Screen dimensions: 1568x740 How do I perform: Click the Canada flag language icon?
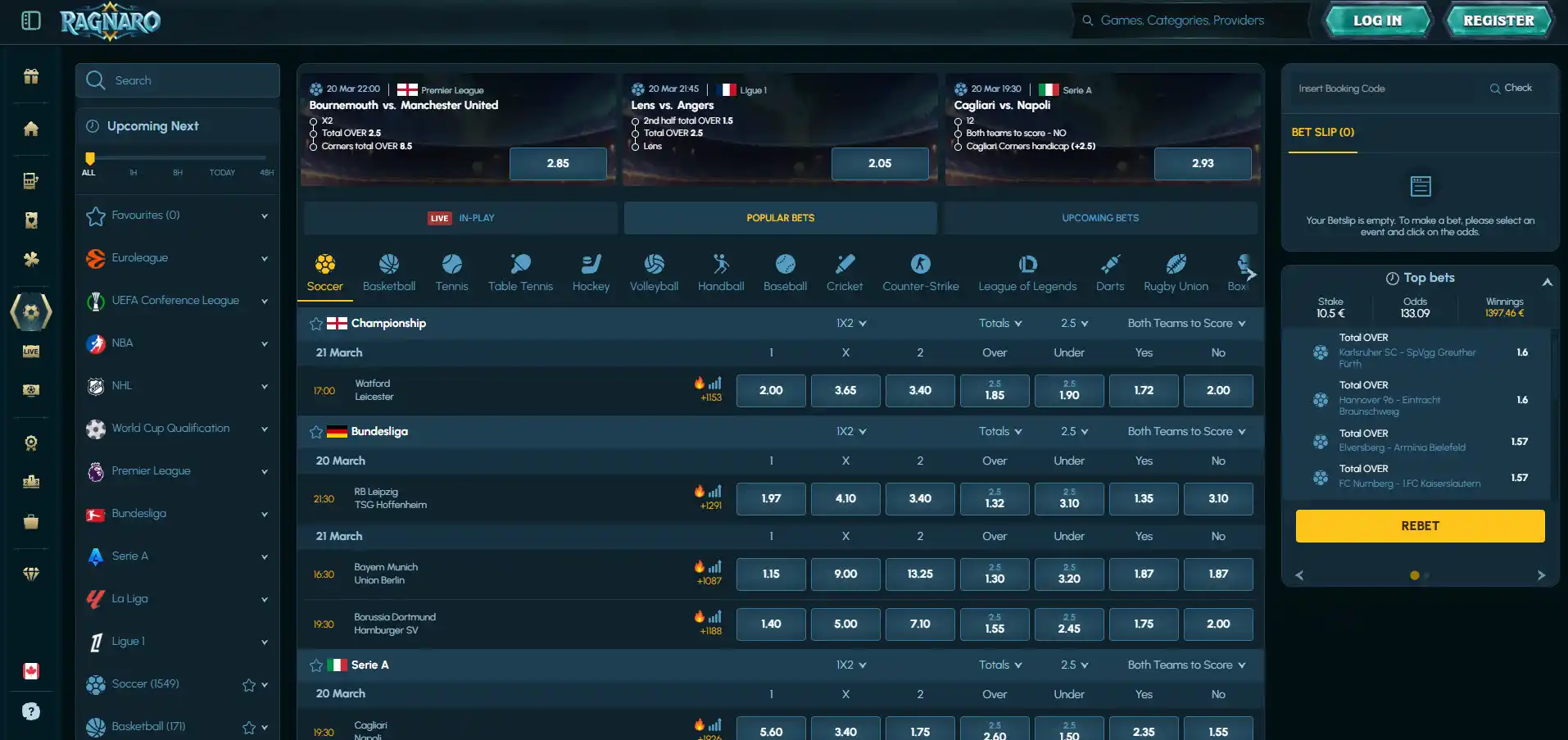click(x=31, y=671)
